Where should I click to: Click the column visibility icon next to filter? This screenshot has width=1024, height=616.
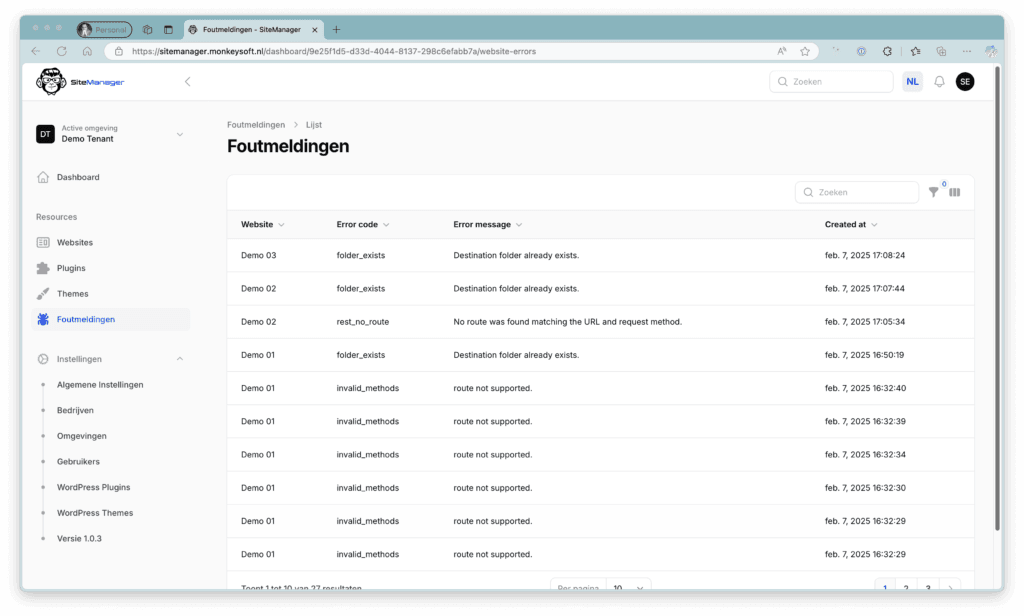pos(955,191)
